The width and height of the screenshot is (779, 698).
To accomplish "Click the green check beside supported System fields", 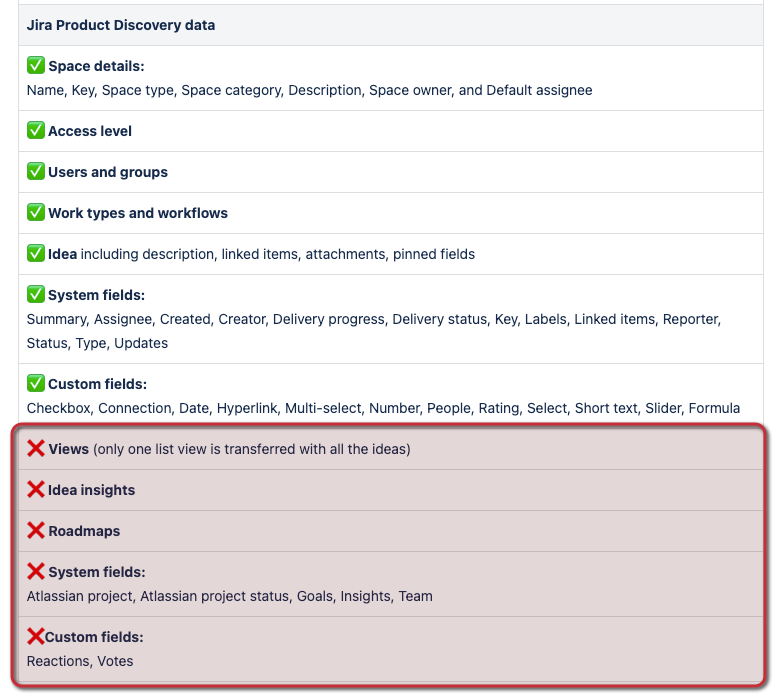I will click(x=36, y=294).
